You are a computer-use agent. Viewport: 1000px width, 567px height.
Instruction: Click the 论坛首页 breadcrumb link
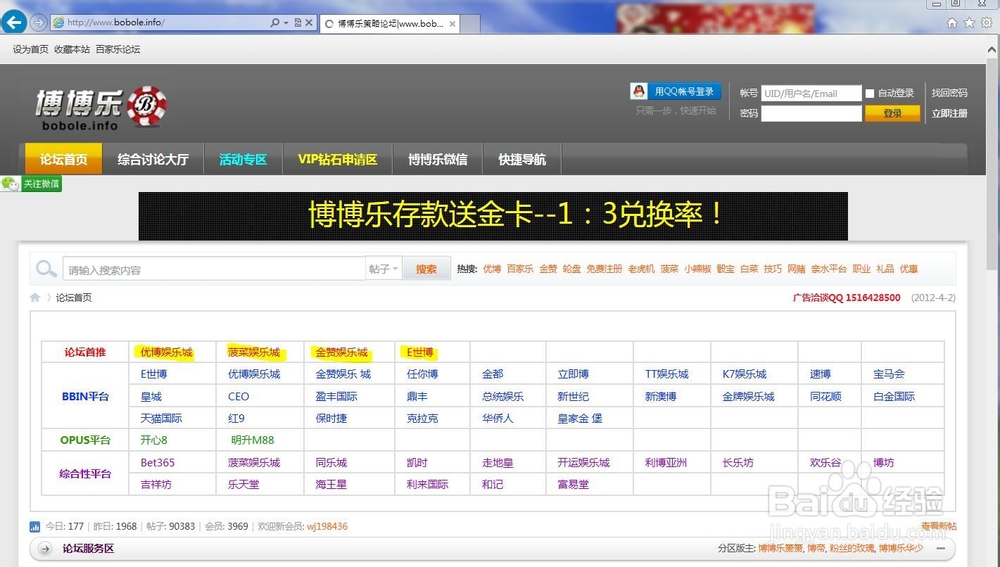point(73,298)
